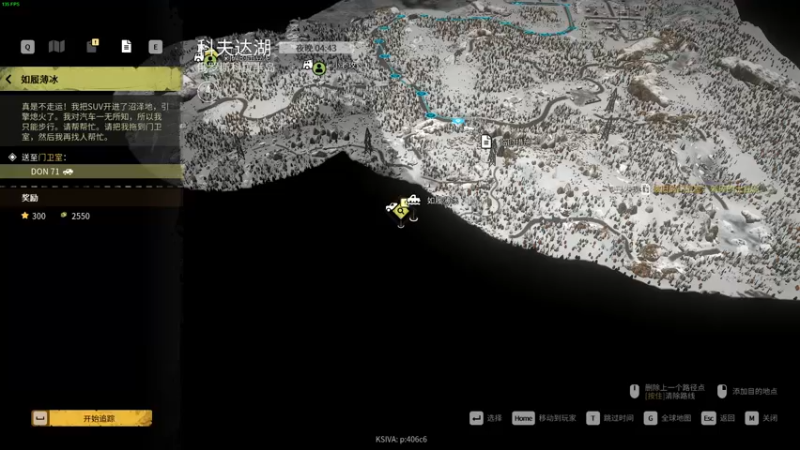The image size is (800, 450).
Task: Click the circular marker below first player icon
Action: pos(207,92)
